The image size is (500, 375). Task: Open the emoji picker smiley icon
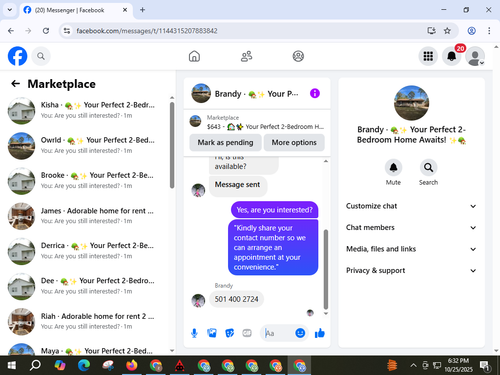pos(300,333)
